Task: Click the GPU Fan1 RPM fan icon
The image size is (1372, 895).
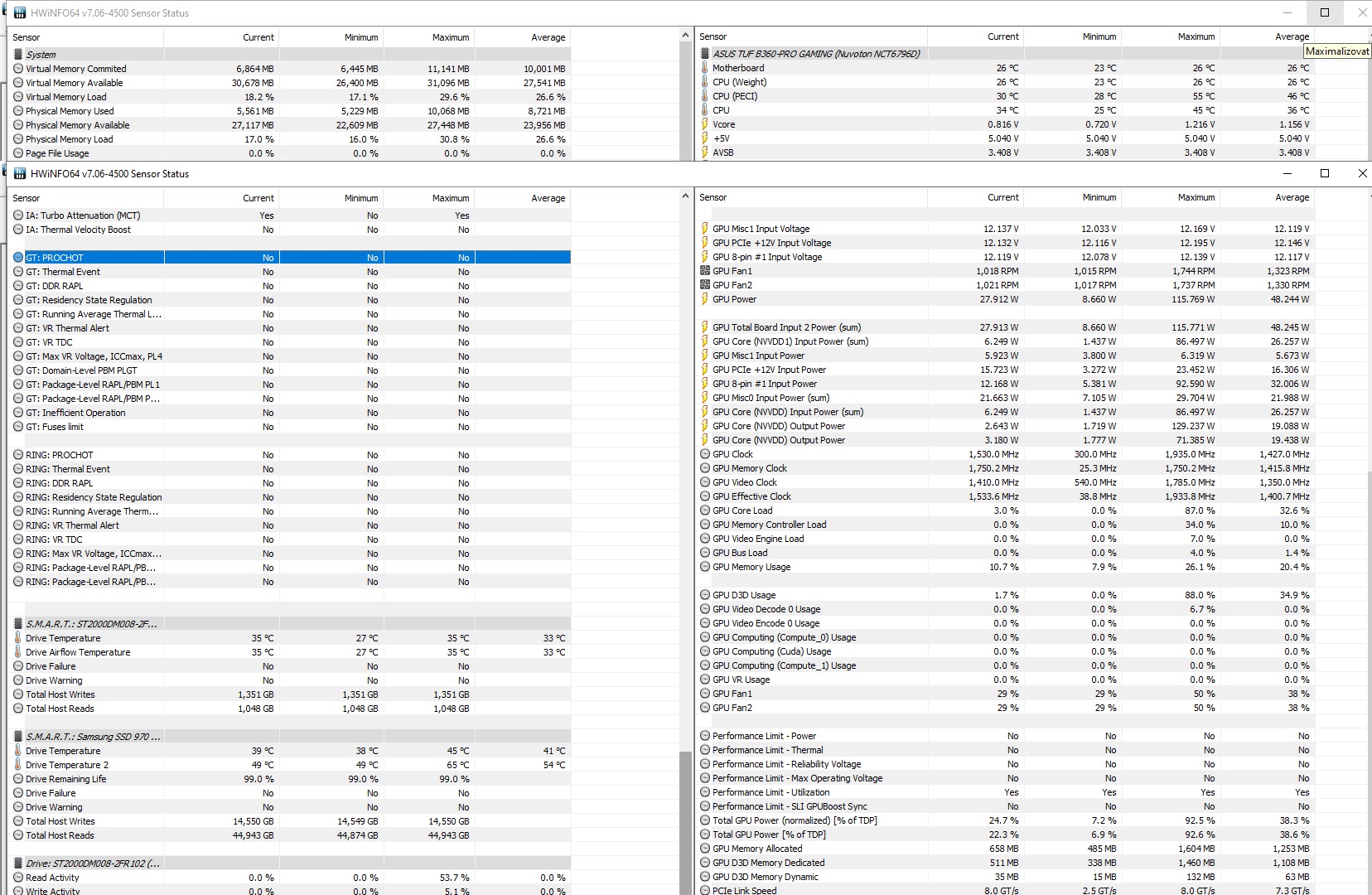Action: pyautogui.click(x=705, y=271)
